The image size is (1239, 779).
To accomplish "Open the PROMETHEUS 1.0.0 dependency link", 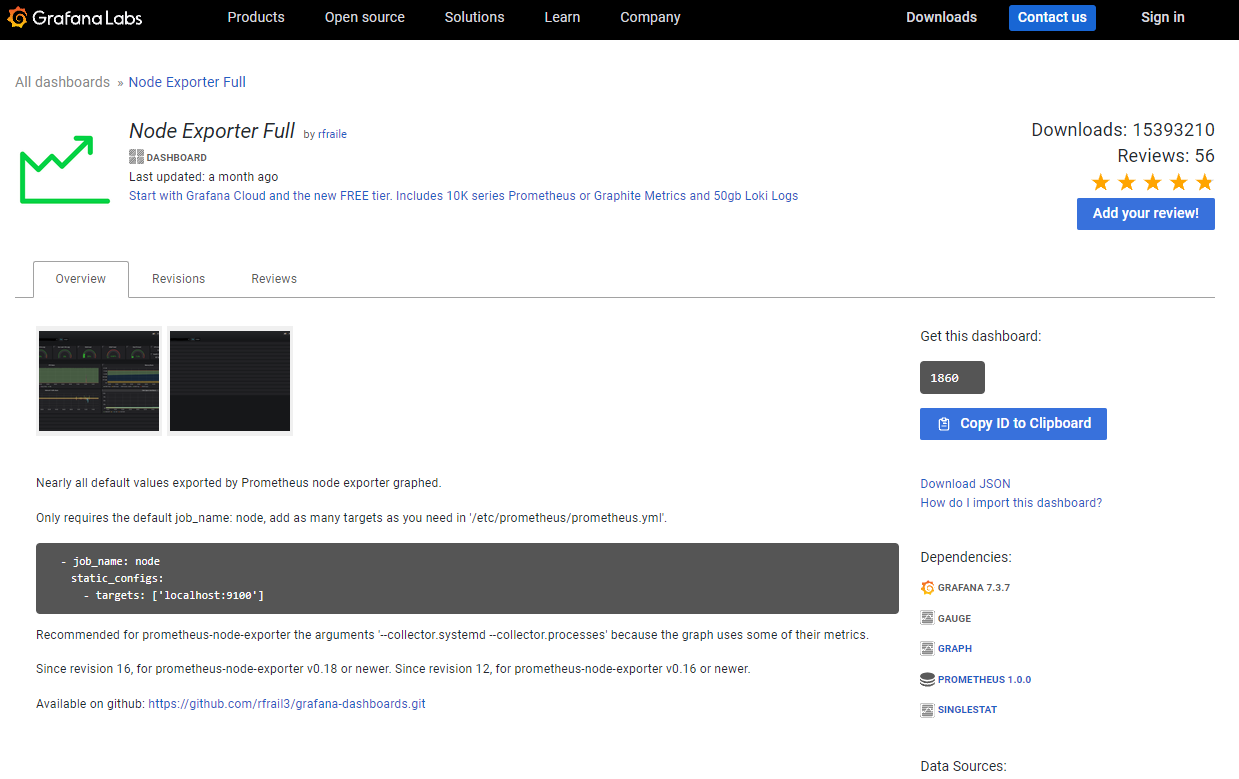I will pos(984,680).
